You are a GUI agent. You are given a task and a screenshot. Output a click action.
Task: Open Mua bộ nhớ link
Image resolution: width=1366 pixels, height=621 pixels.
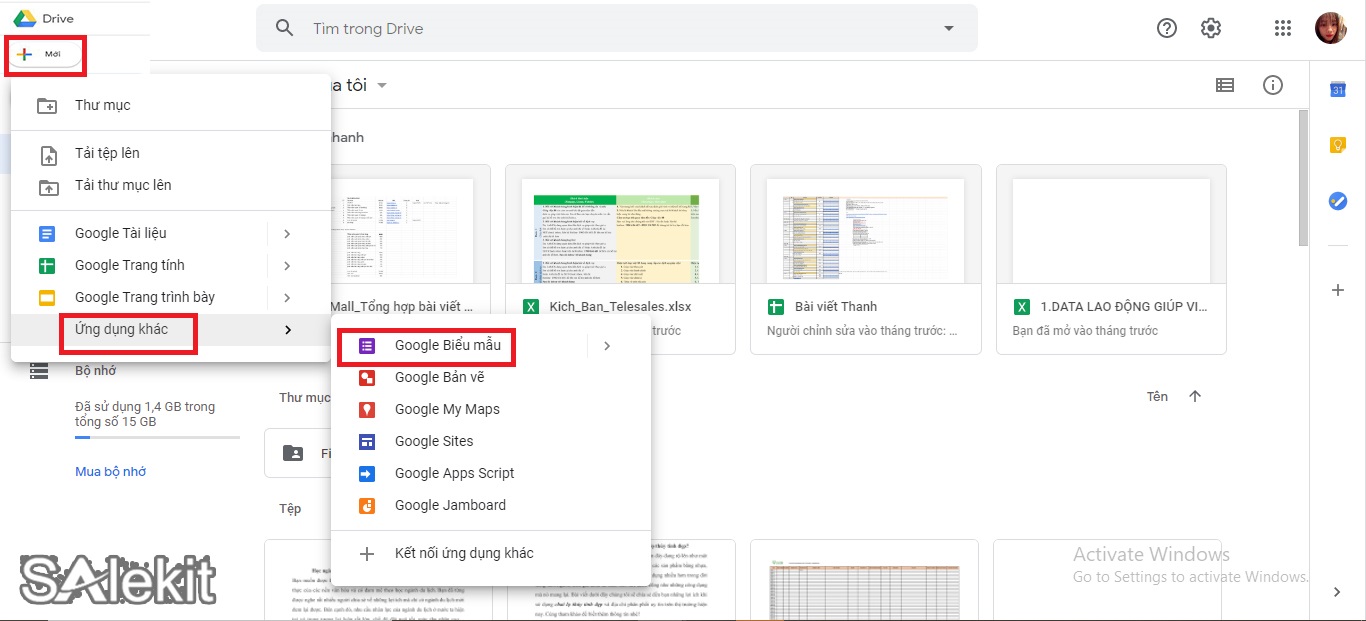[110, 471]
